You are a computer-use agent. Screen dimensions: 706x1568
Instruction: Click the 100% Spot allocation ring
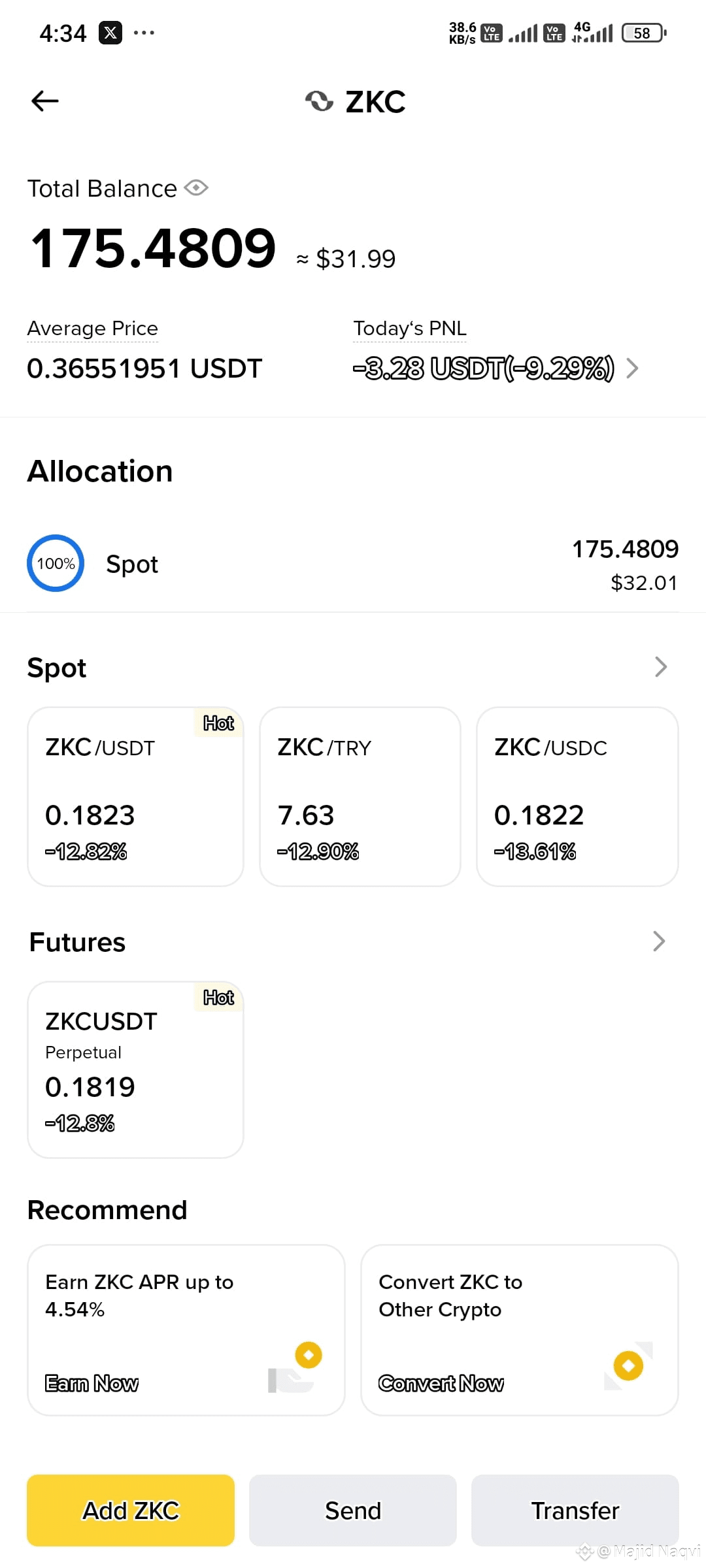click(56, 563)
